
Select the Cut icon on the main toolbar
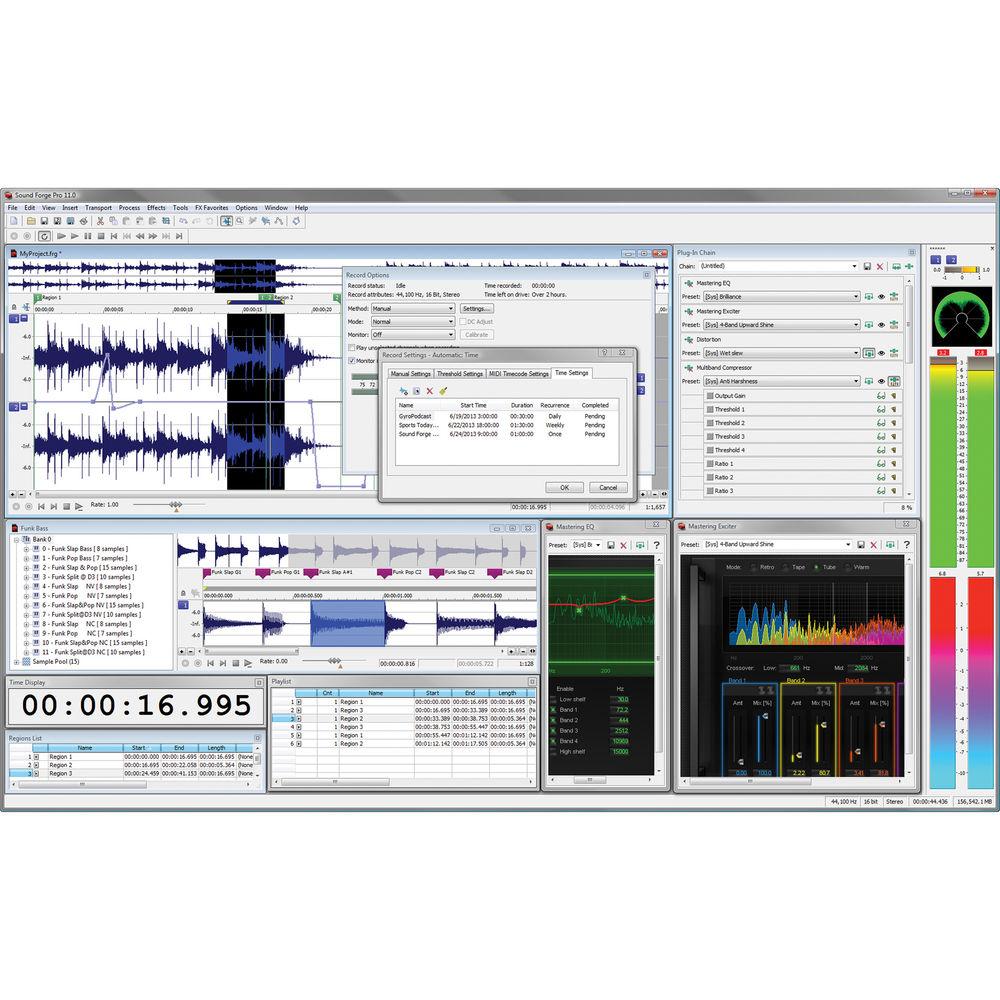point(100,220)
